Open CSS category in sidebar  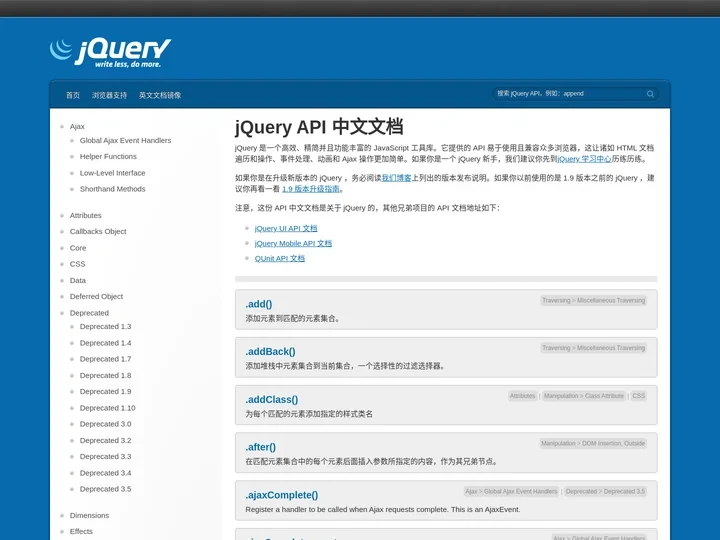click(x=77, y=264)
